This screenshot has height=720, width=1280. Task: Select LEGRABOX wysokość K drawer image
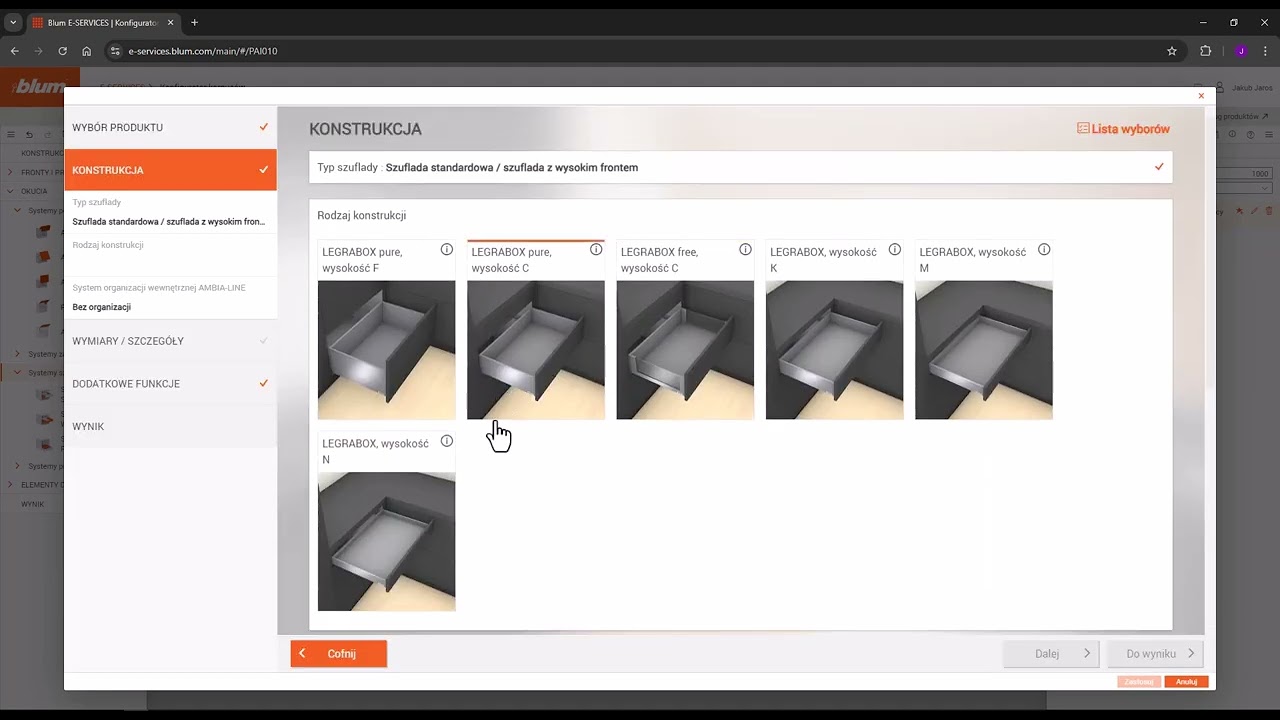pos(834,350)
